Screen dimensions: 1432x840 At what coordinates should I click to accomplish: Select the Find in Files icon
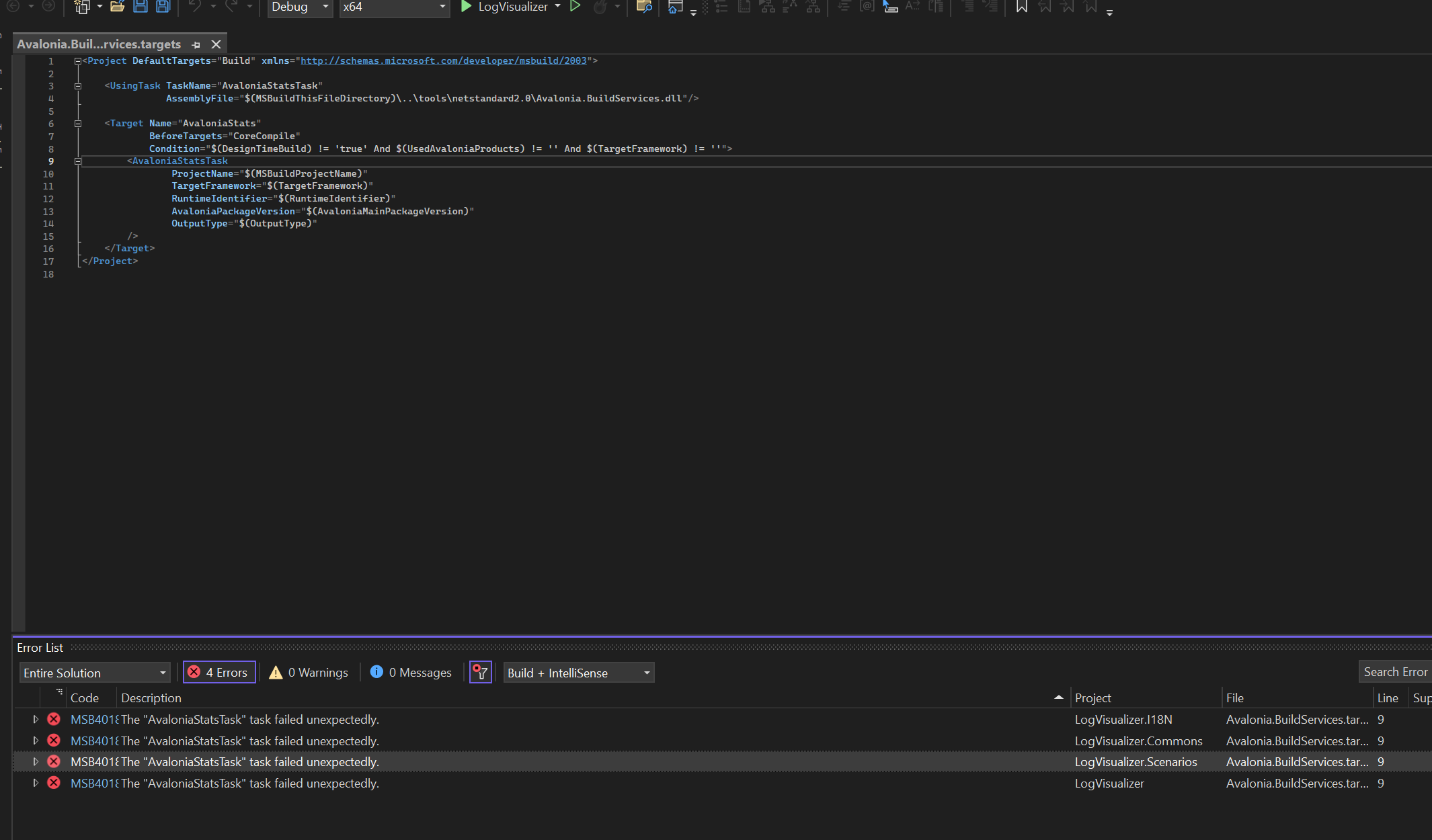pos(644,8)
